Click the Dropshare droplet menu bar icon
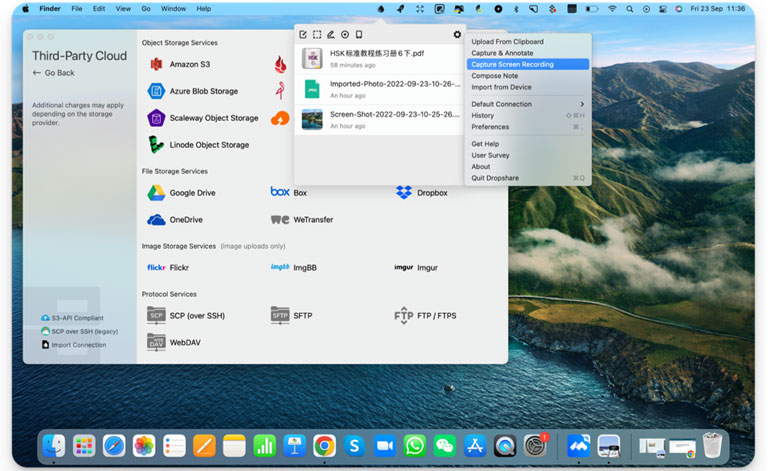This screenshot has height=471, width=768. click(381, 9)
